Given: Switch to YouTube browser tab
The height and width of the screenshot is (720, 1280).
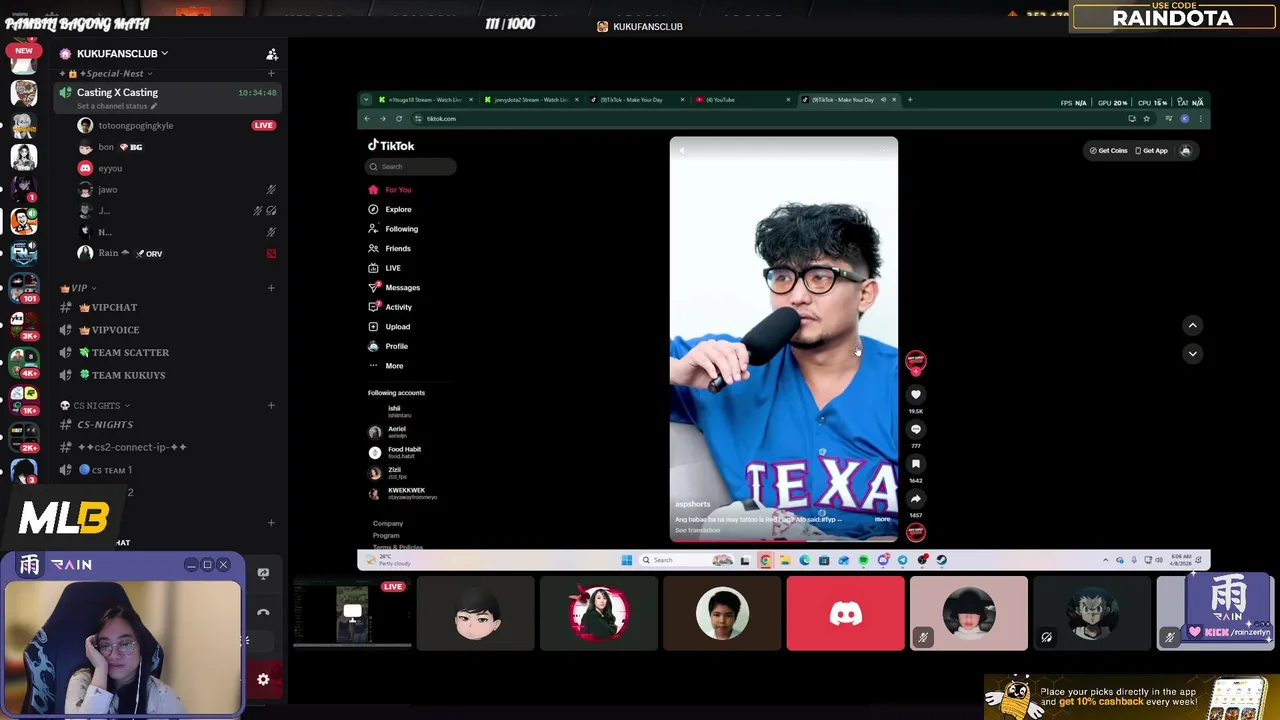Looking at the screenshot, I should point(743,100).
